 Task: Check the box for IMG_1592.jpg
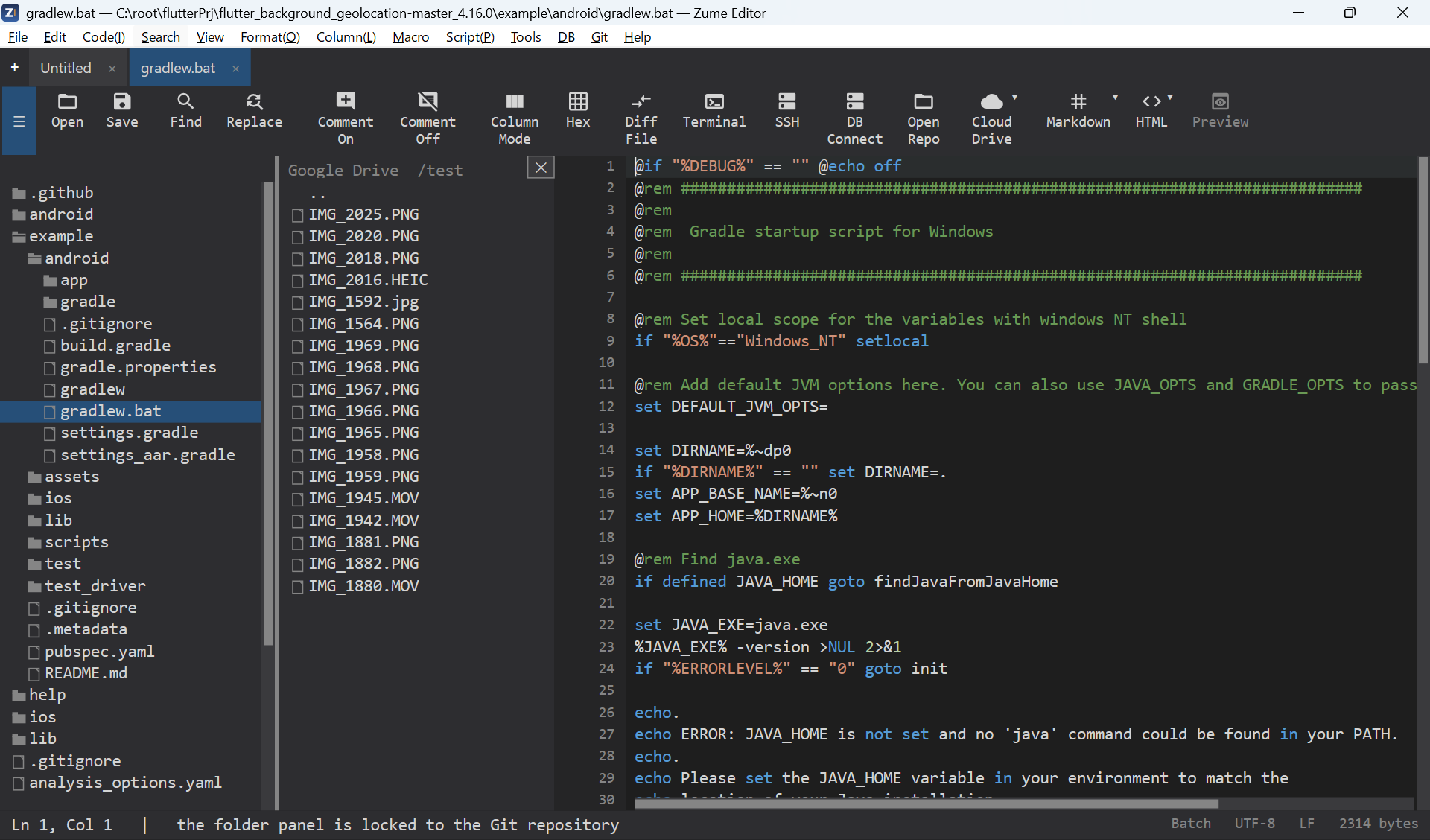pyautogui.click(x=298, y=302)
